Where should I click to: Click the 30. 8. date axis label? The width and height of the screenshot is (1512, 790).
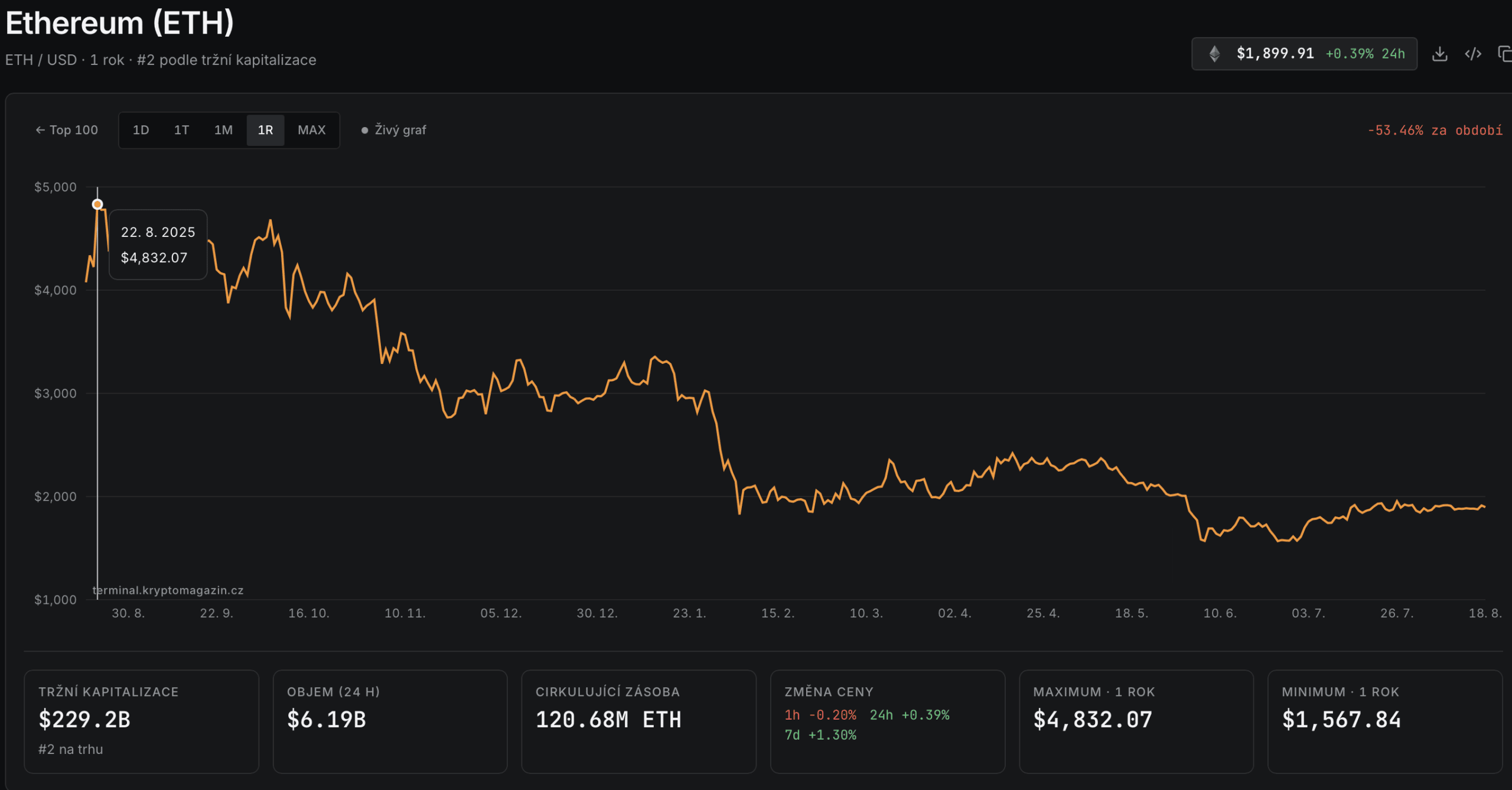128,613
